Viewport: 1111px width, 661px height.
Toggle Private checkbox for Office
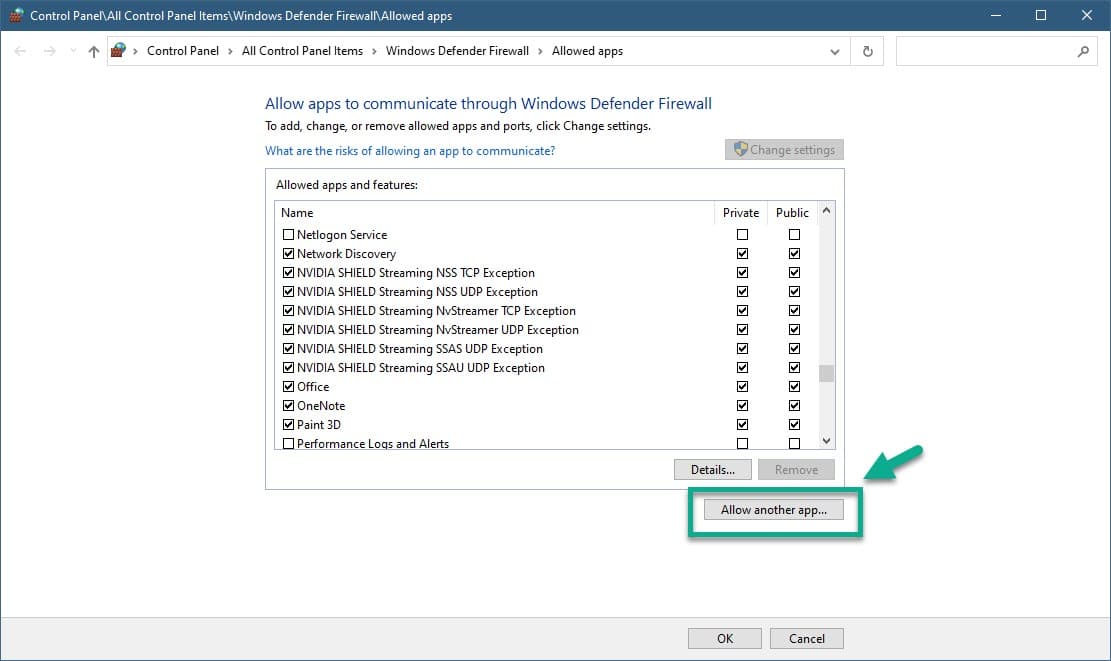(x=742, y=387)
